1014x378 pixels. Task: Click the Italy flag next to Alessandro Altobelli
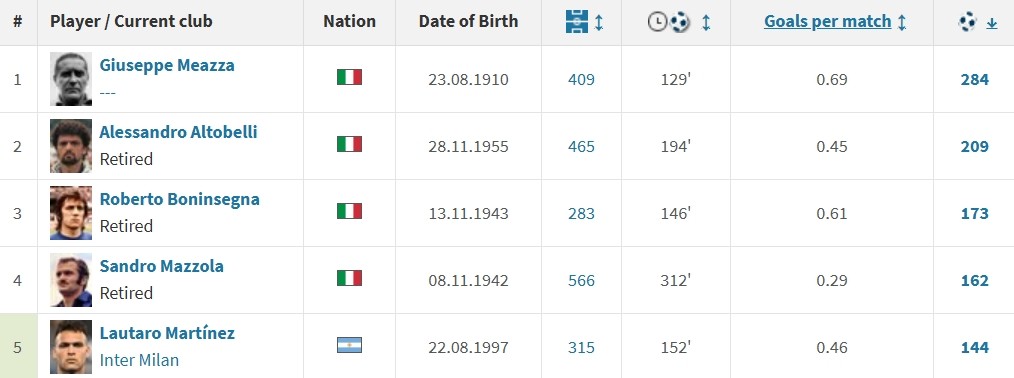click(x=349, y=144)
